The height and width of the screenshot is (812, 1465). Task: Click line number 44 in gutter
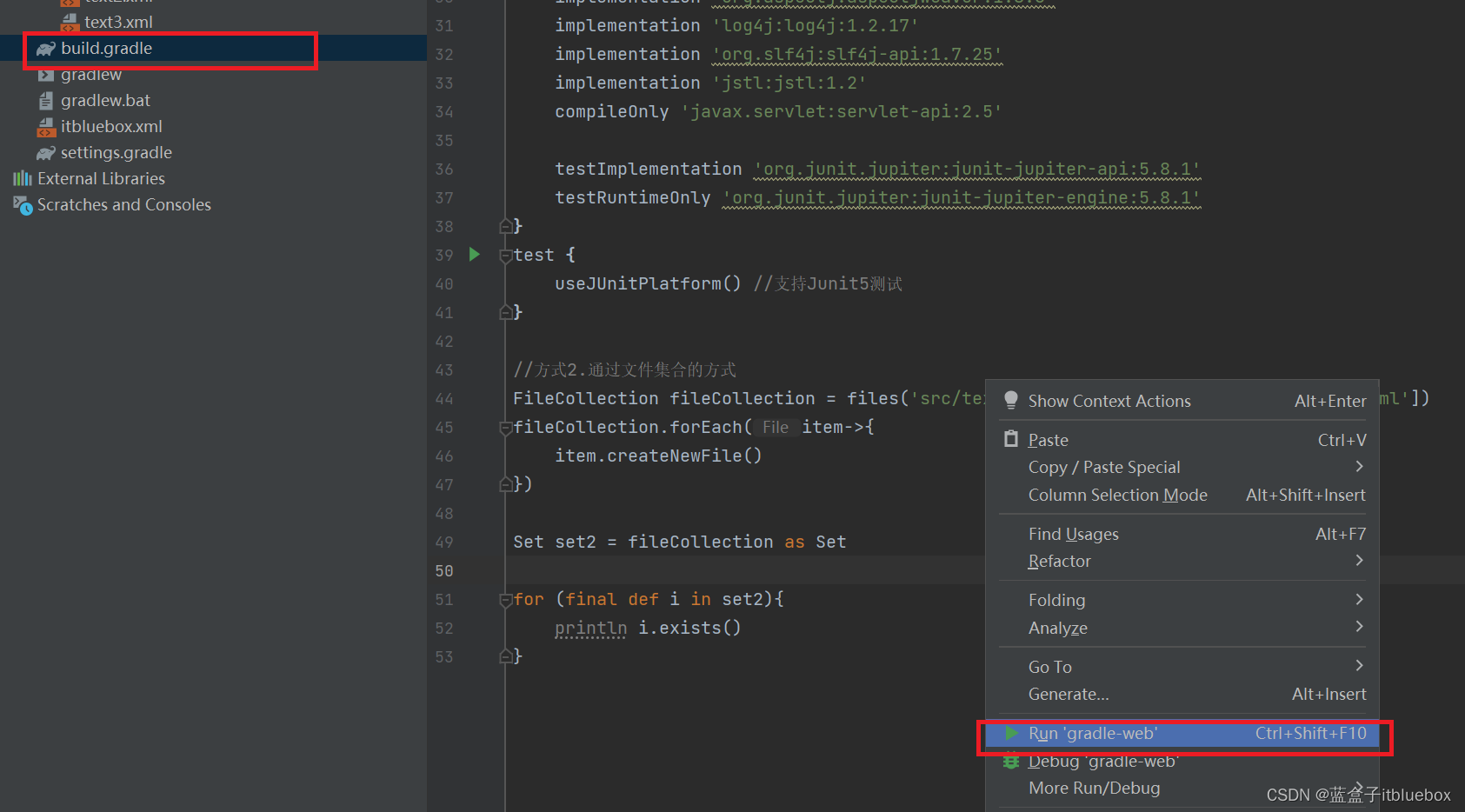pyautogui.click(x=444, y=398)
